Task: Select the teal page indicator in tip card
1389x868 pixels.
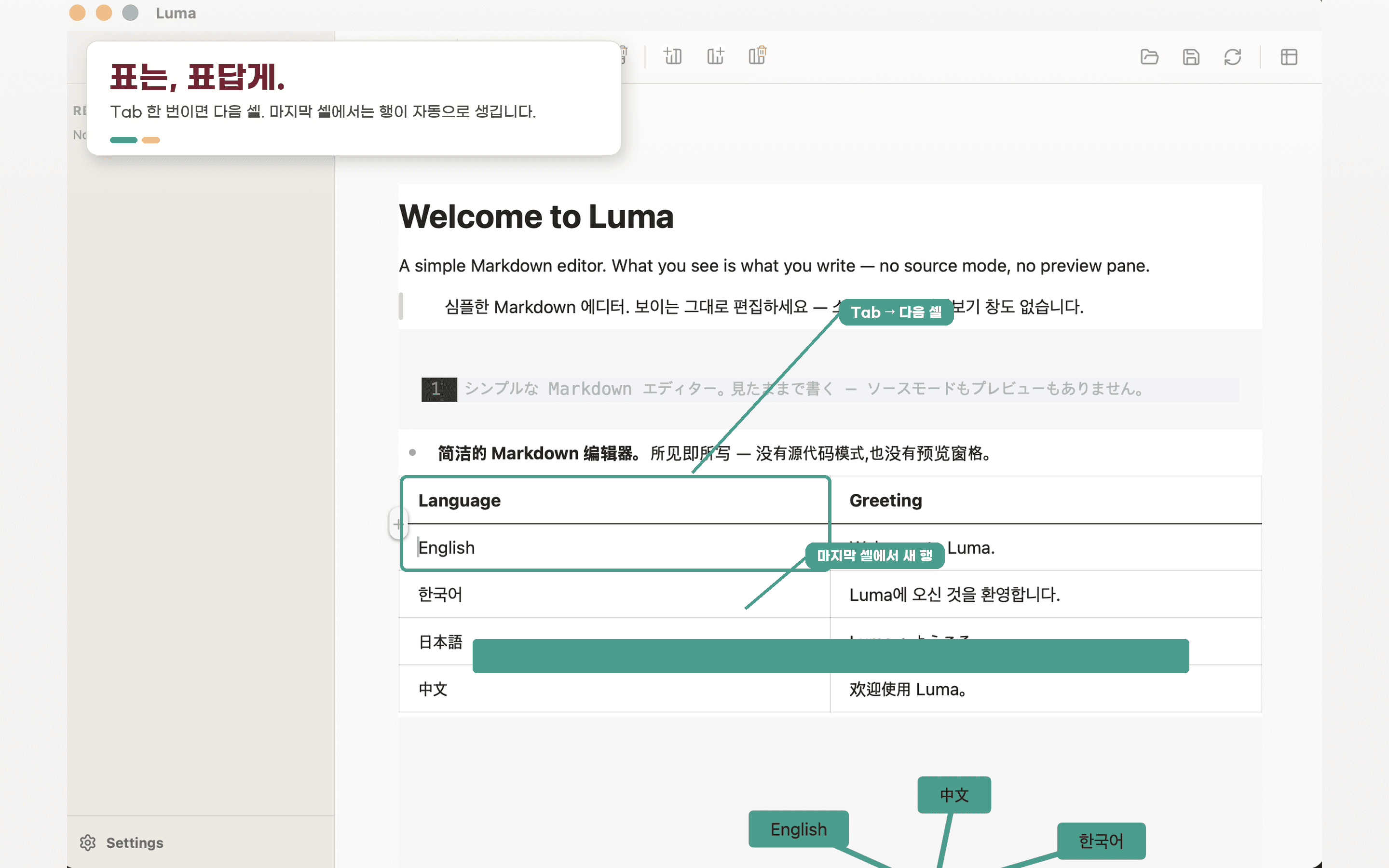Action: tap(123, 140)
